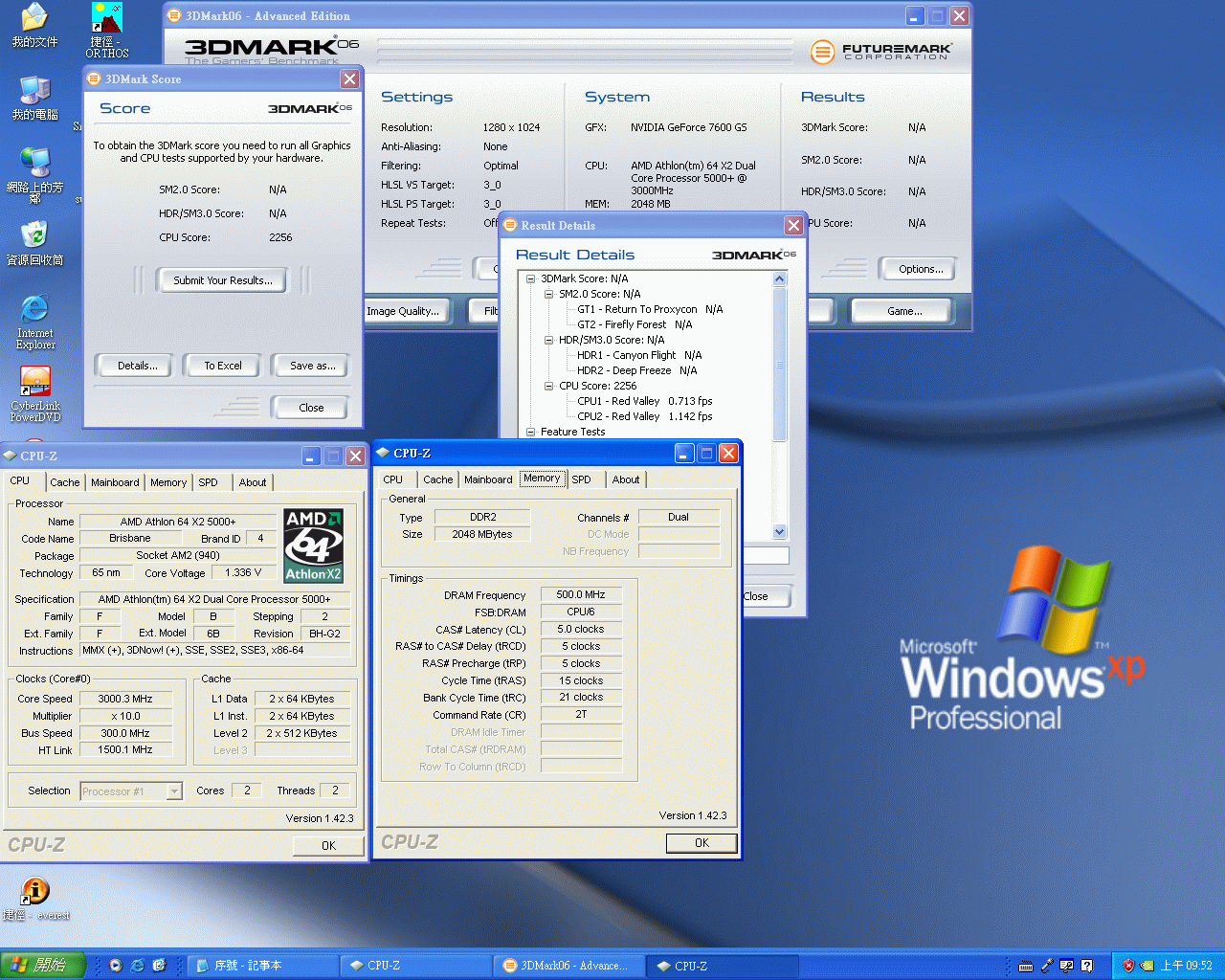Click the title icon of the Memory CPU-Z window

383,453
